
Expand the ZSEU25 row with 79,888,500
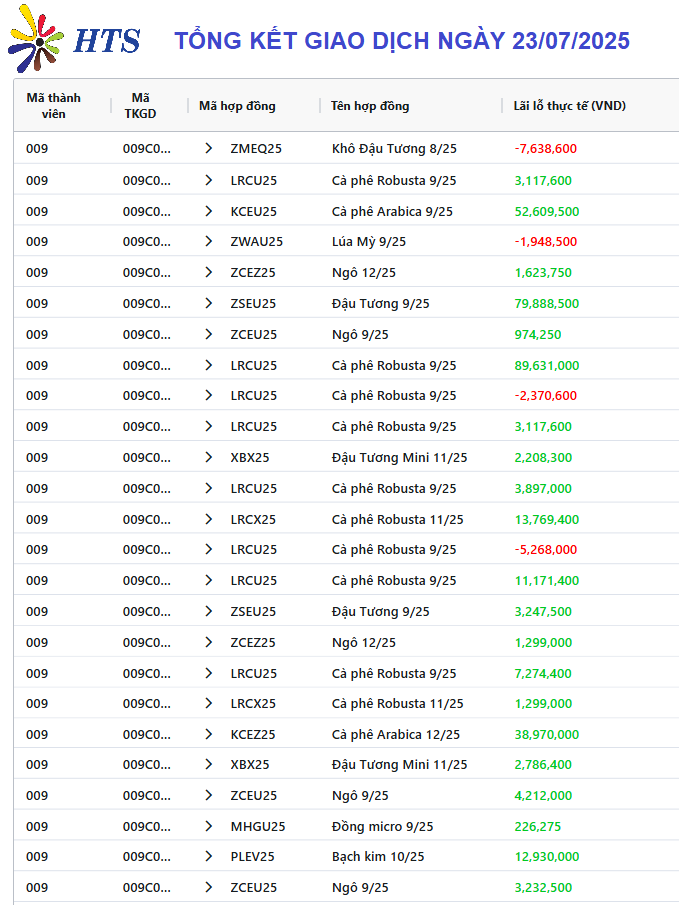pos(208,303)
